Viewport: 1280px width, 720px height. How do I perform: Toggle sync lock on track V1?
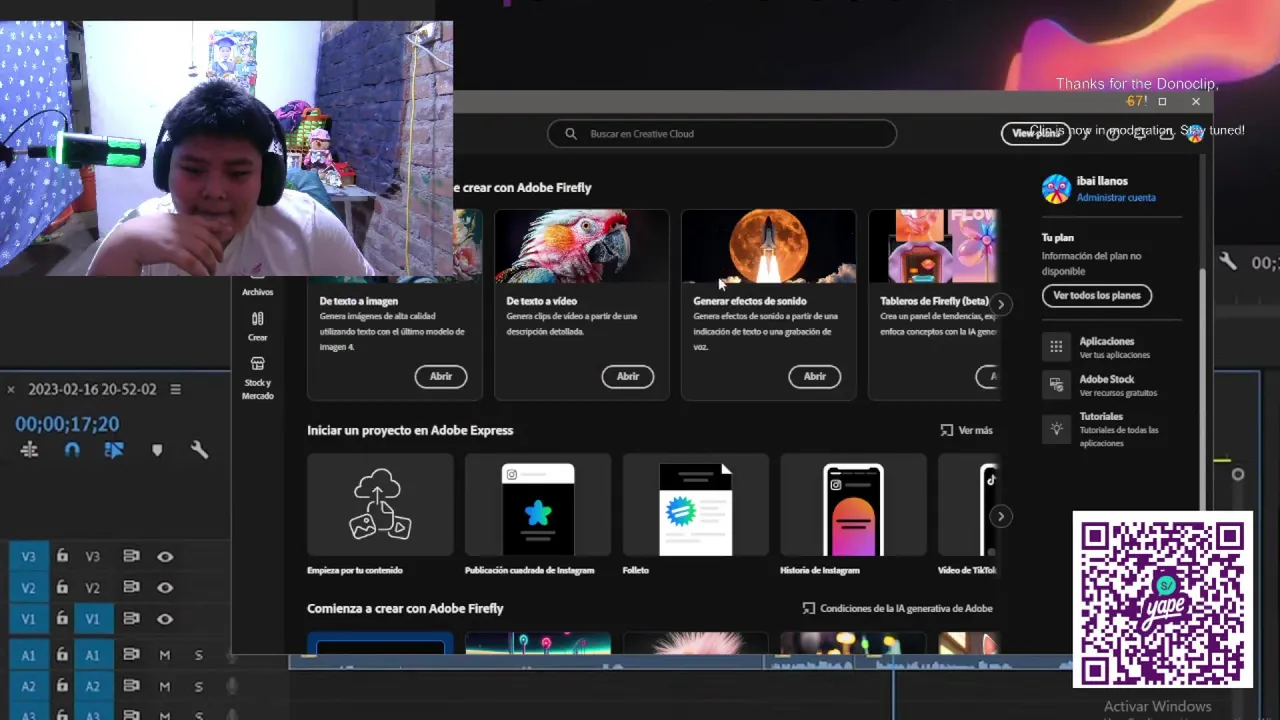pos(131,619)
